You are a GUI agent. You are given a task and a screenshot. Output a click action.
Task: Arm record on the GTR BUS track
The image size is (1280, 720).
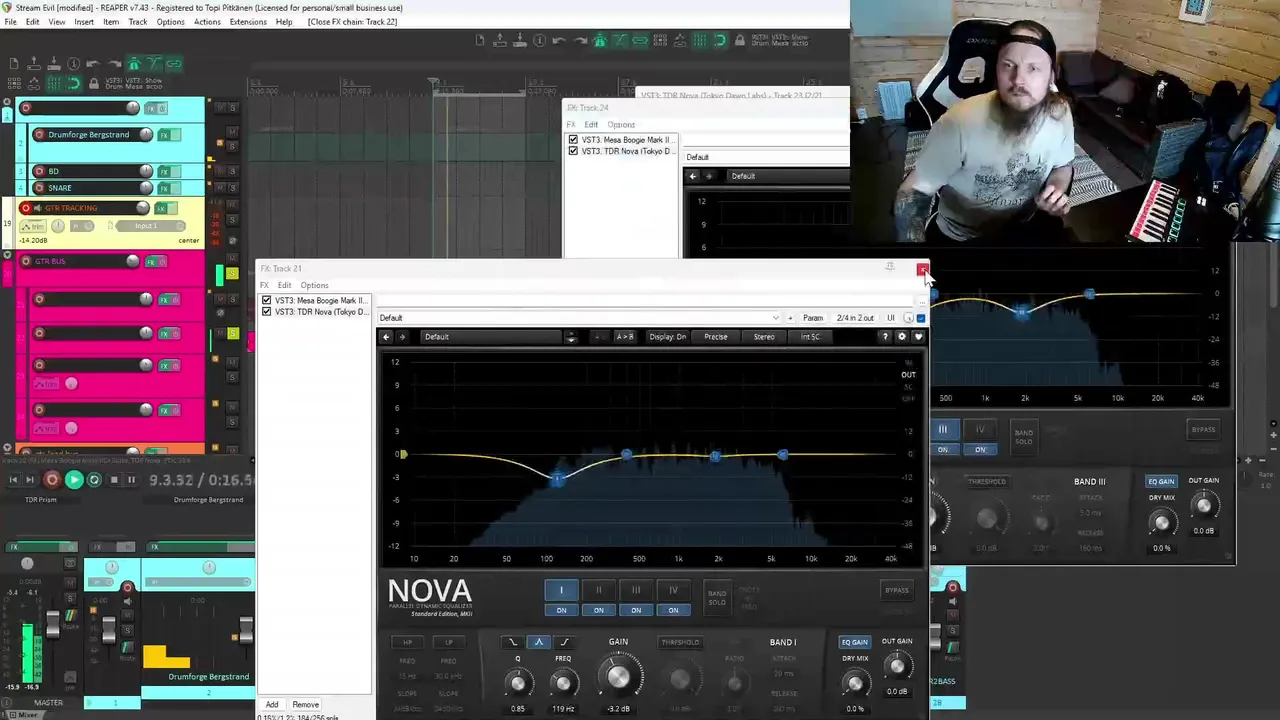(x=25, y=261)
